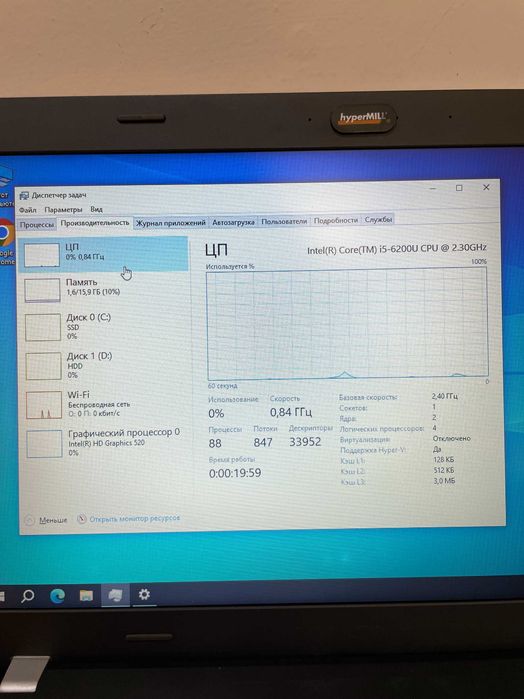Open the Файл menu
524x699 pixels.
pyautogui.click(x=28, y=210)
